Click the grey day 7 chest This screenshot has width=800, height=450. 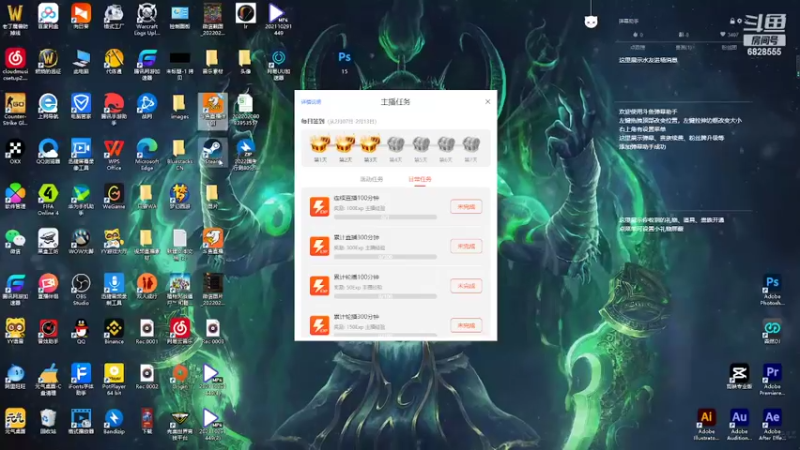click(x=470, y=144)
